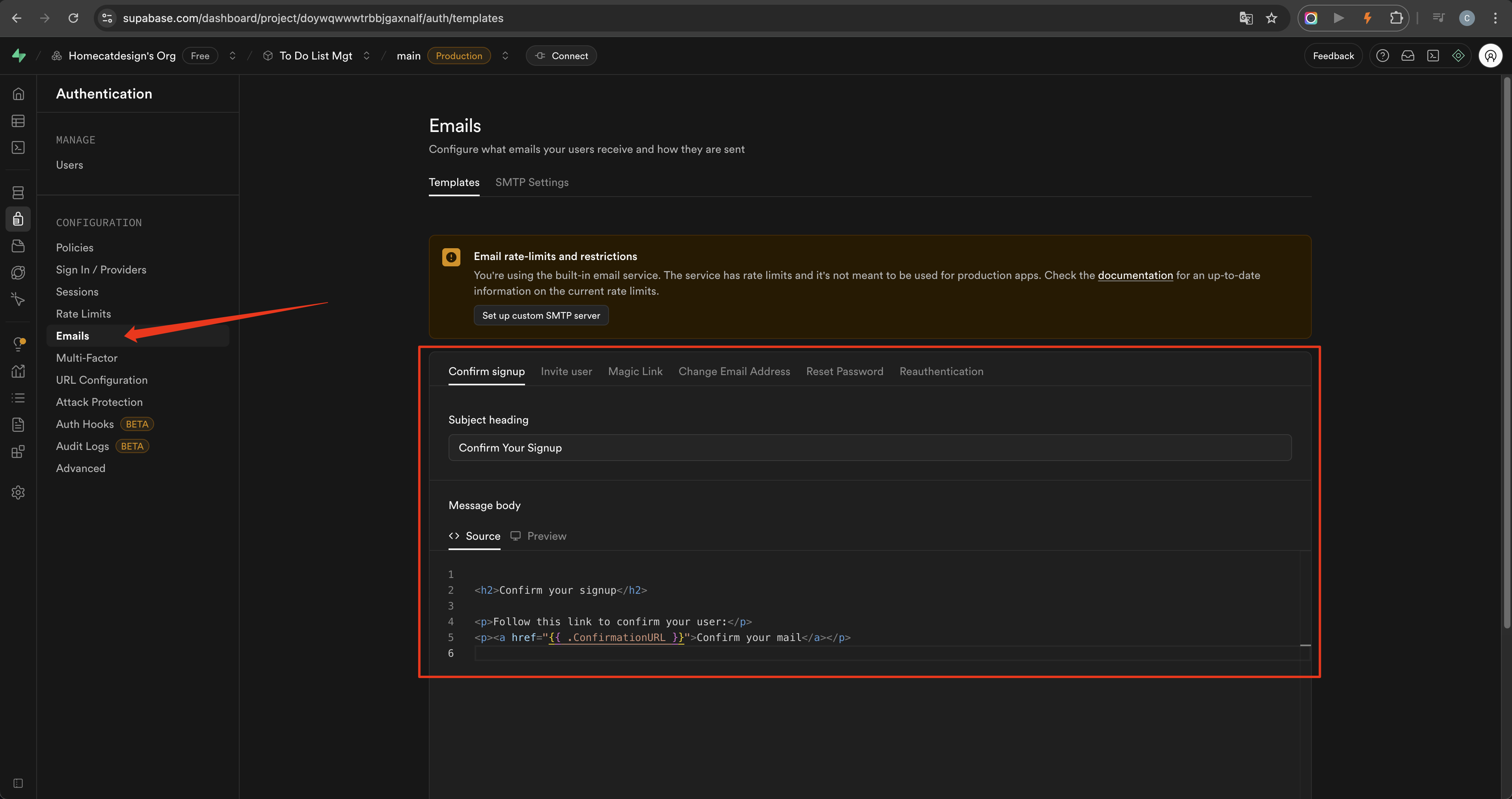Image resolution: width=1512 pixels, height=799 pixels.
Task: Click Set up custom SMTP server
Action: 541,316
